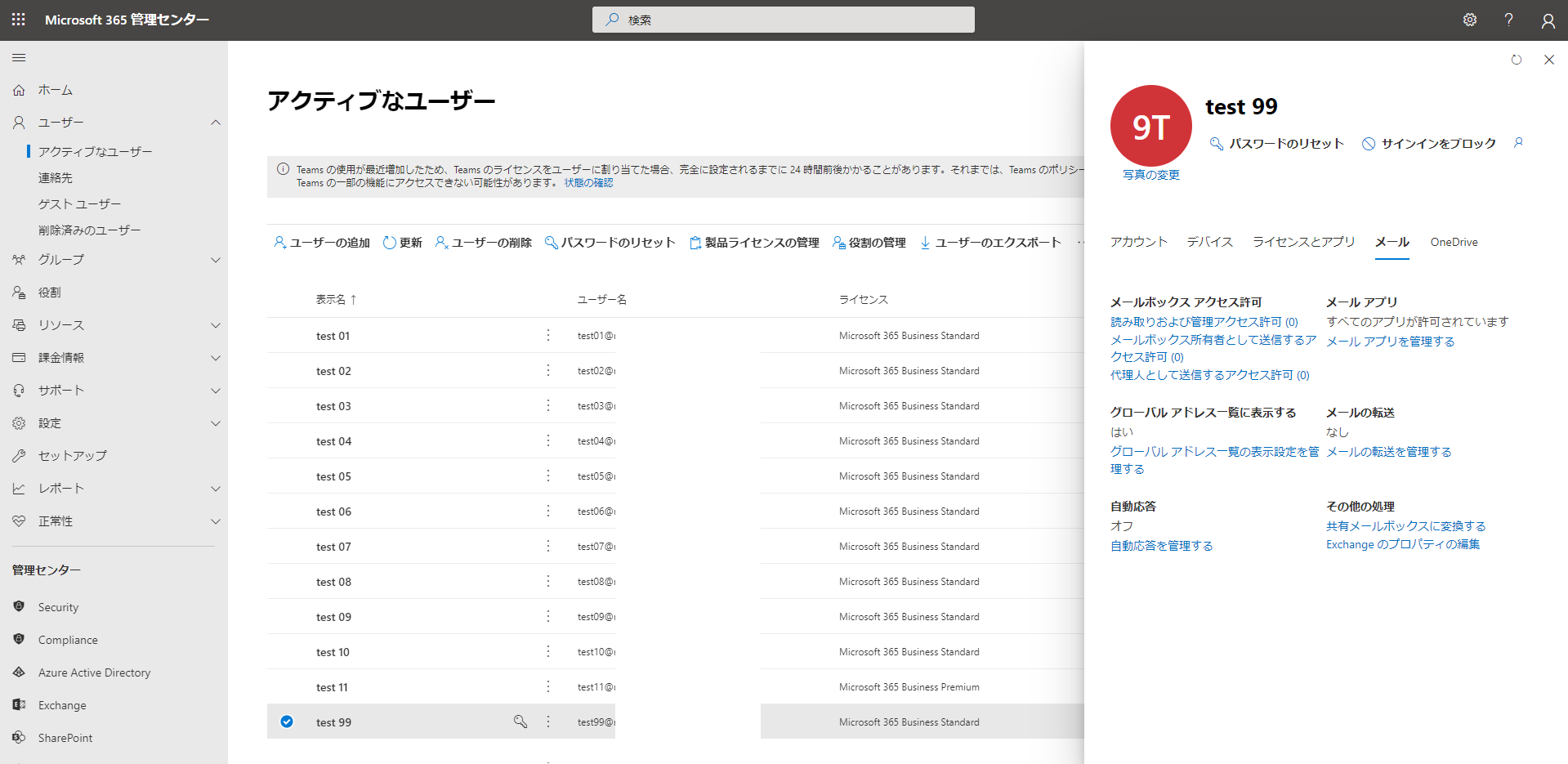Click Manage roles in the toolbar

click(869, 243)
